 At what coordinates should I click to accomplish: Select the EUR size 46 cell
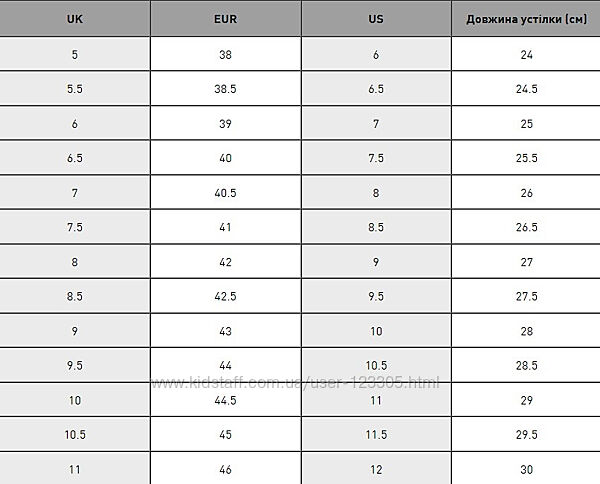225,468
